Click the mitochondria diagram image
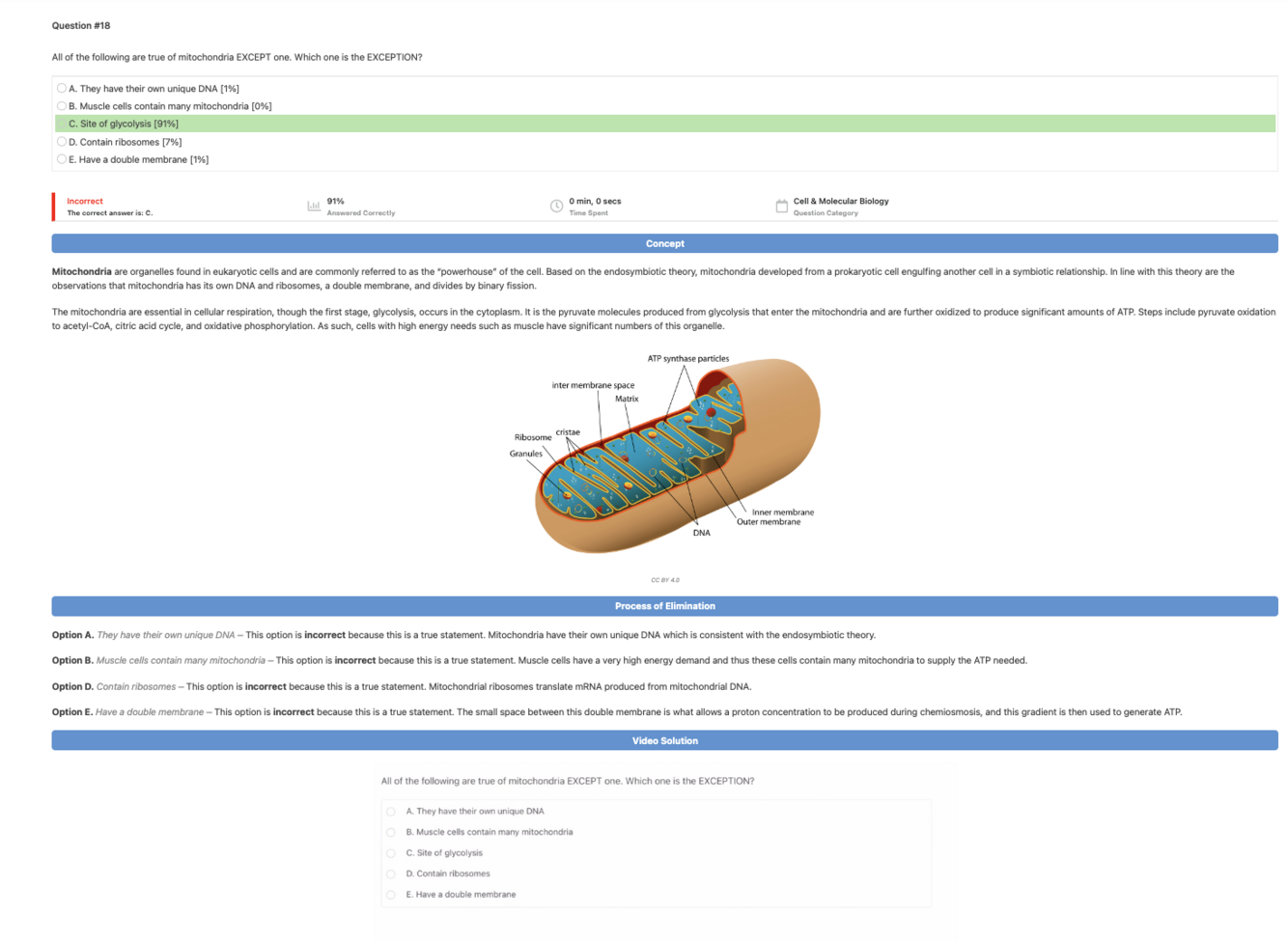 point(665,454)
